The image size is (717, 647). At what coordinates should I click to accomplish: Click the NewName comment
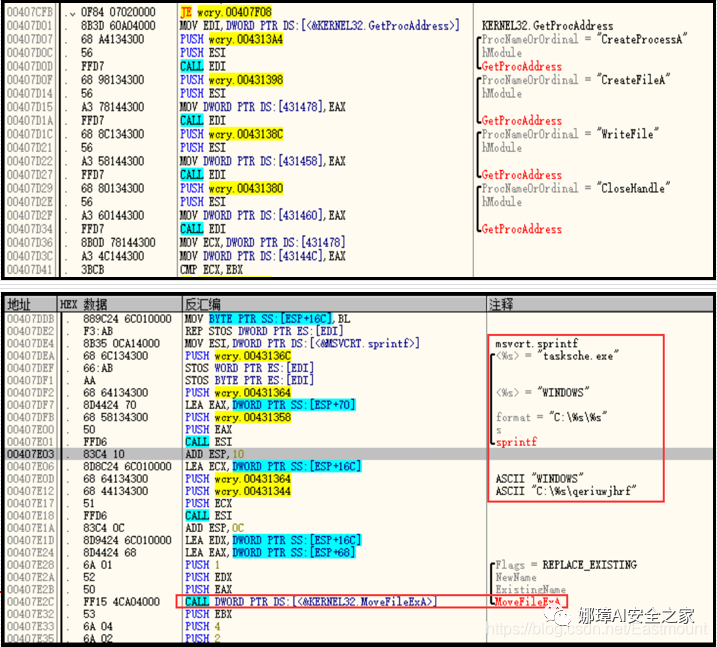click(516, 577)
